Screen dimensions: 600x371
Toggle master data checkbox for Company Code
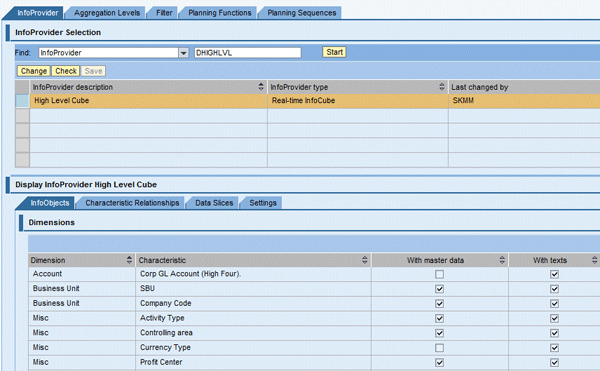click(x=439, y=304)
